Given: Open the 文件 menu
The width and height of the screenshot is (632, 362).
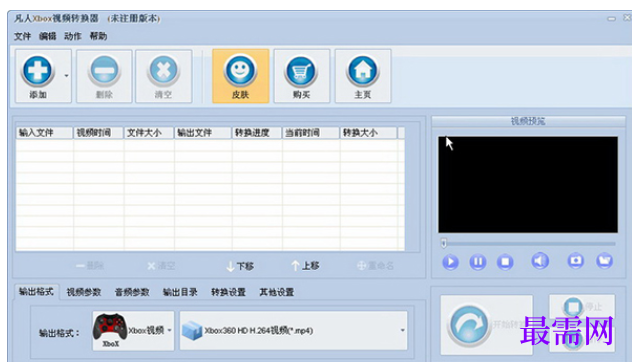Looking at the screenshot, I should (23, 36).
